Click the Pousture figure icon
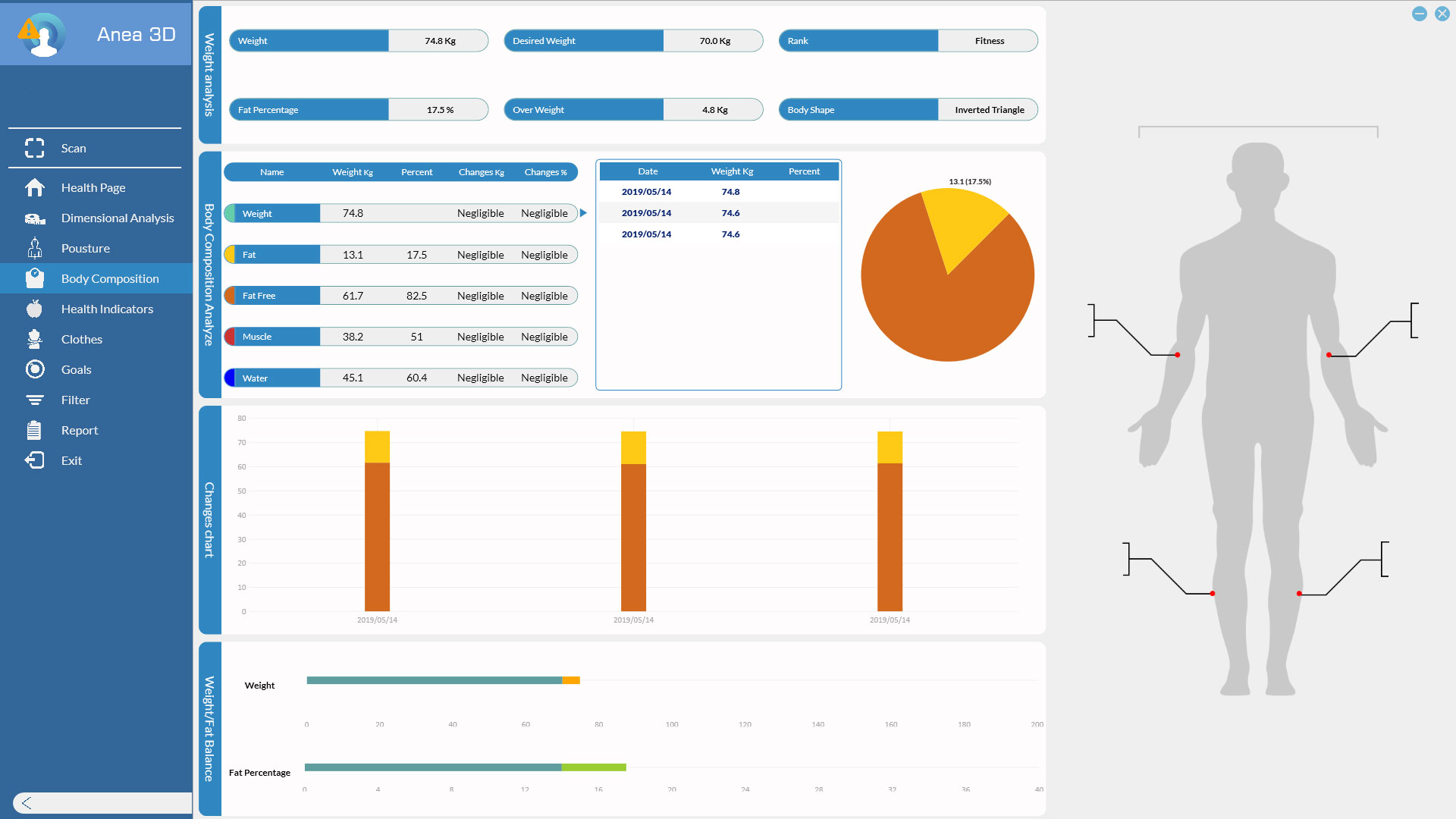1456x819 pixels. (x=34, y=248)
